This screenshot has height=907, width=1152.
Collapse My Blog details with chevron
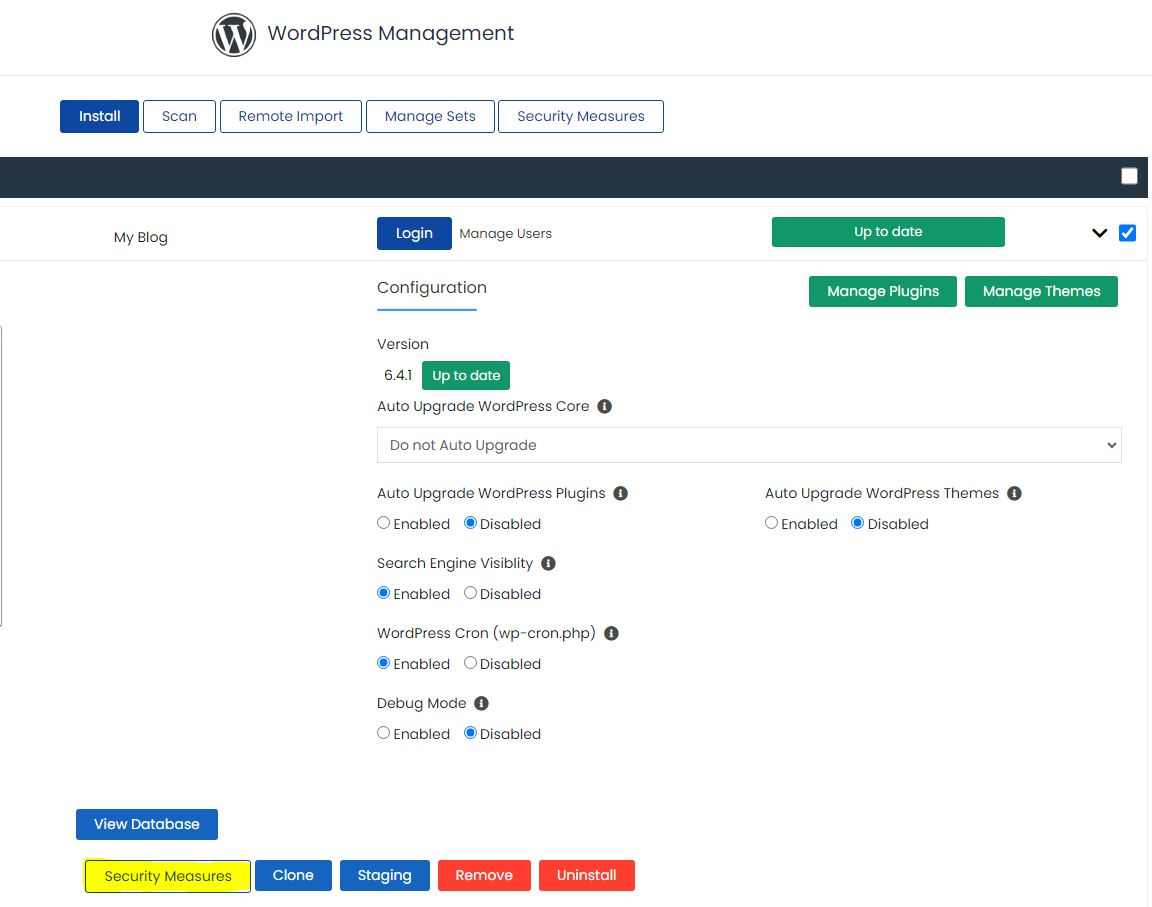coord(1099,233)
